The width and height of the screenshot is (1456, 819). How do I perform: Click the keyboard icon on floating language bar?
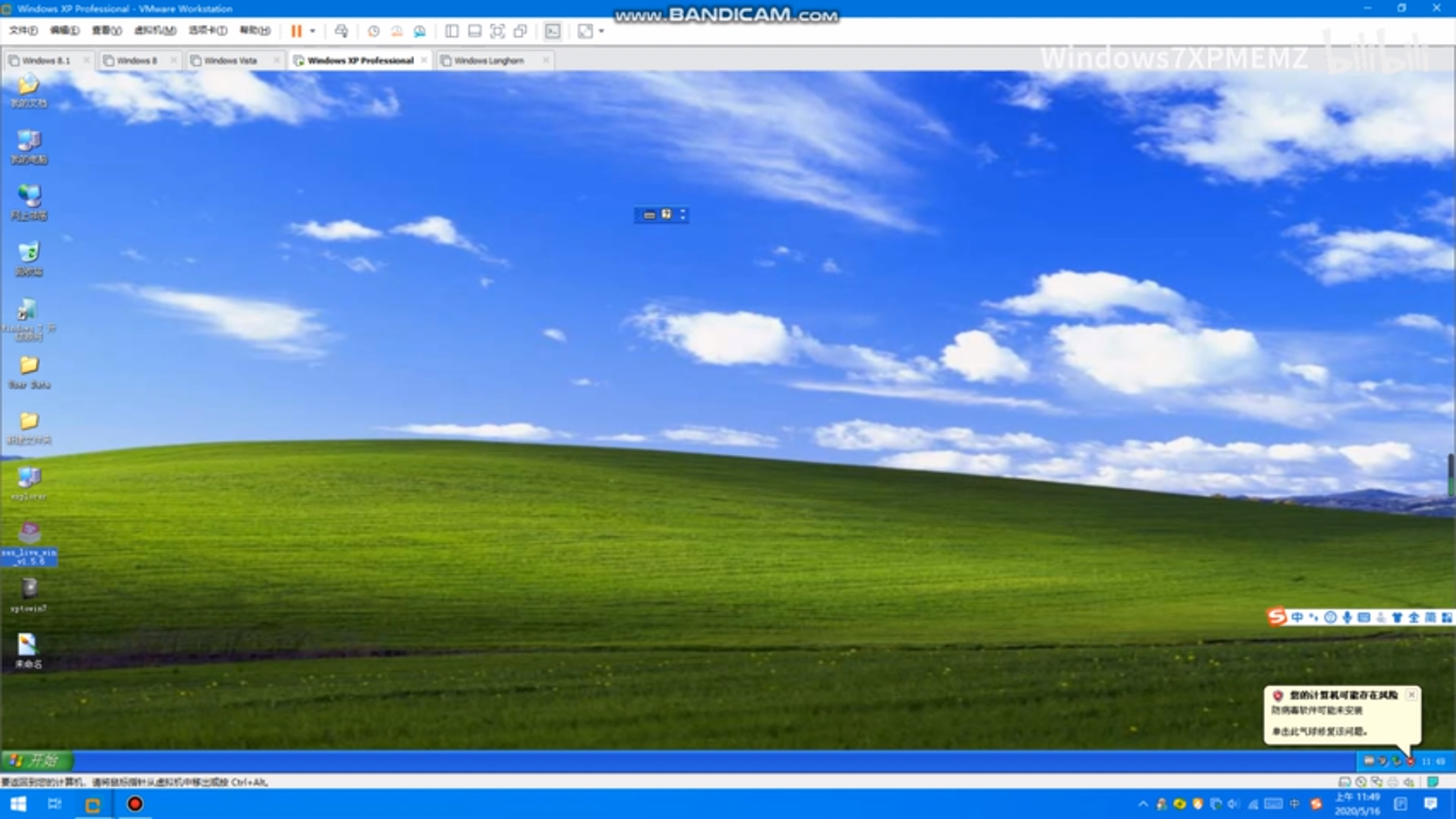click(650, 215)
